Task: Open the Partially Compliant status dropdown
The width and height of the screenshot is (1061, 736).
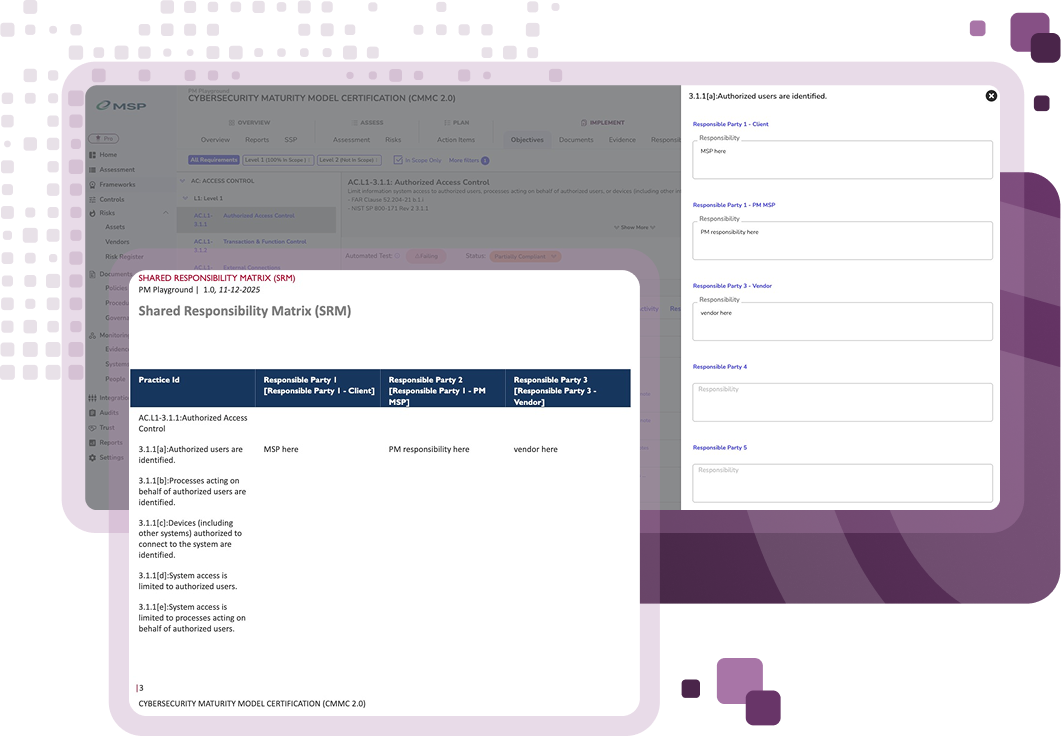Action: coord(525,256)
